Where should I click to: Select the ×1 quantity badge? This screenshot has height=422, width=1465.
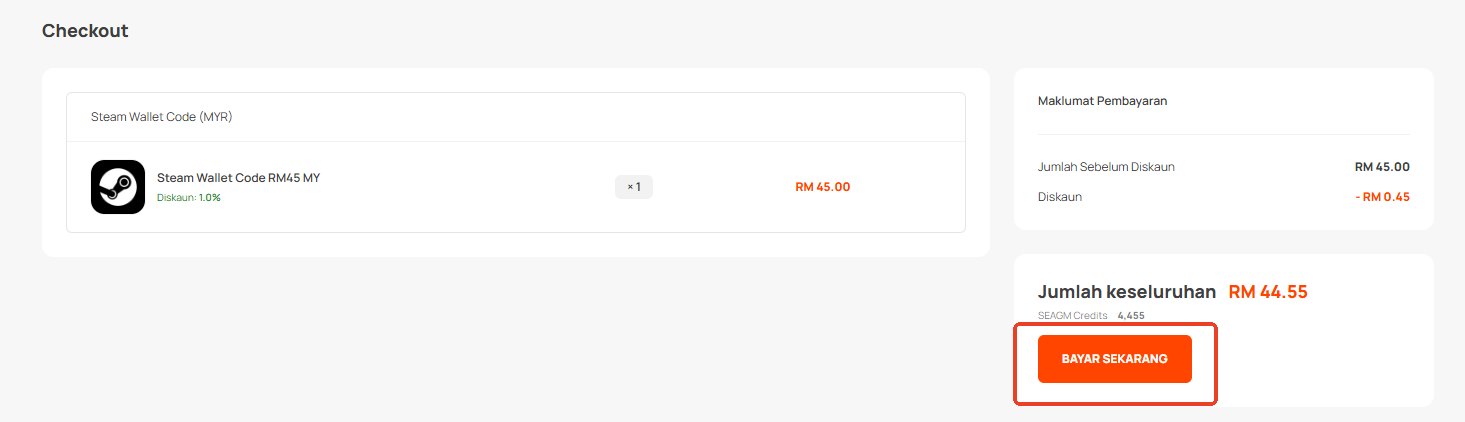point(633,187)
